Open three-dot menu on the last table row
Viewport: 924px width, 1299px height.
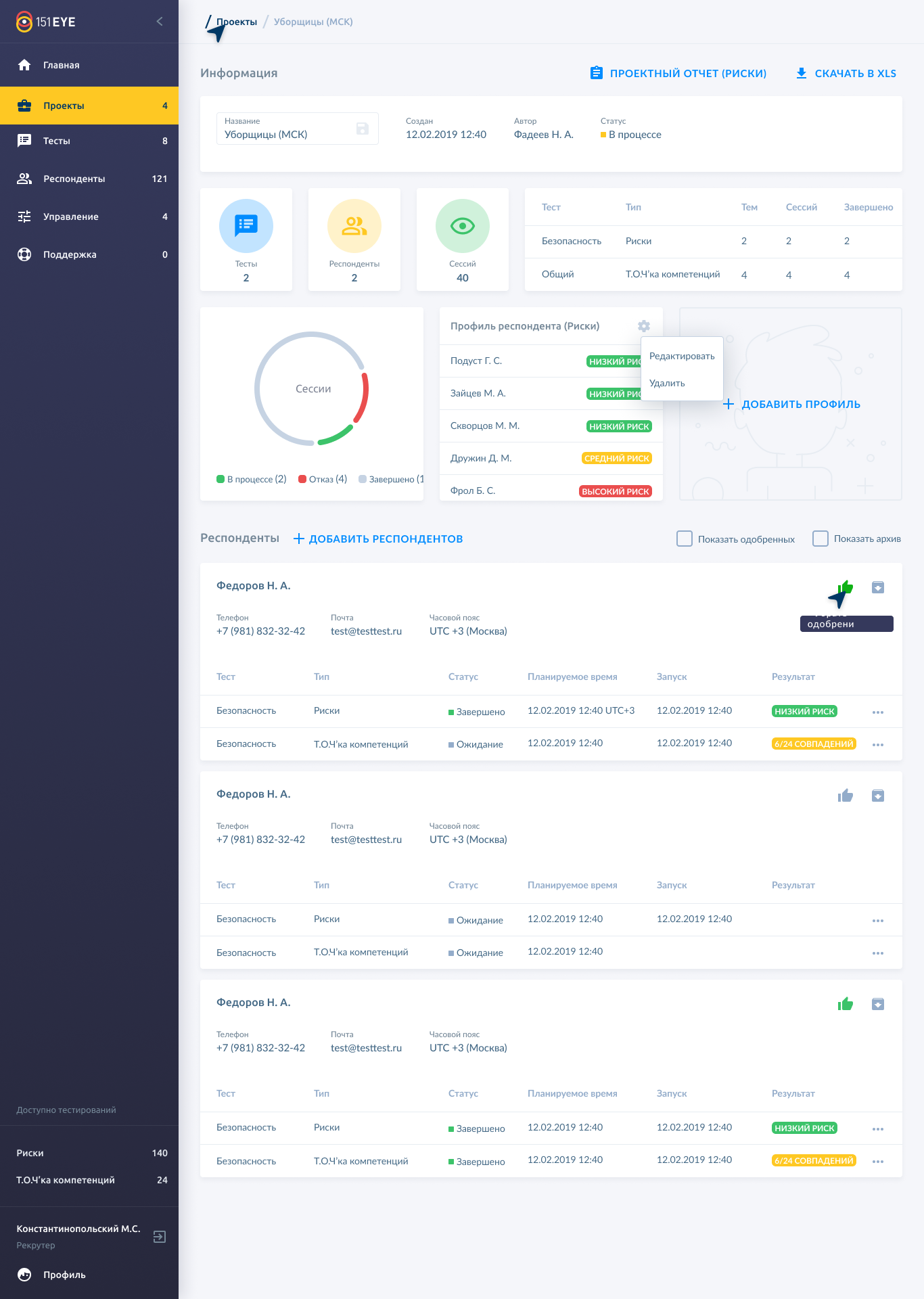(x=878, y=1161)
